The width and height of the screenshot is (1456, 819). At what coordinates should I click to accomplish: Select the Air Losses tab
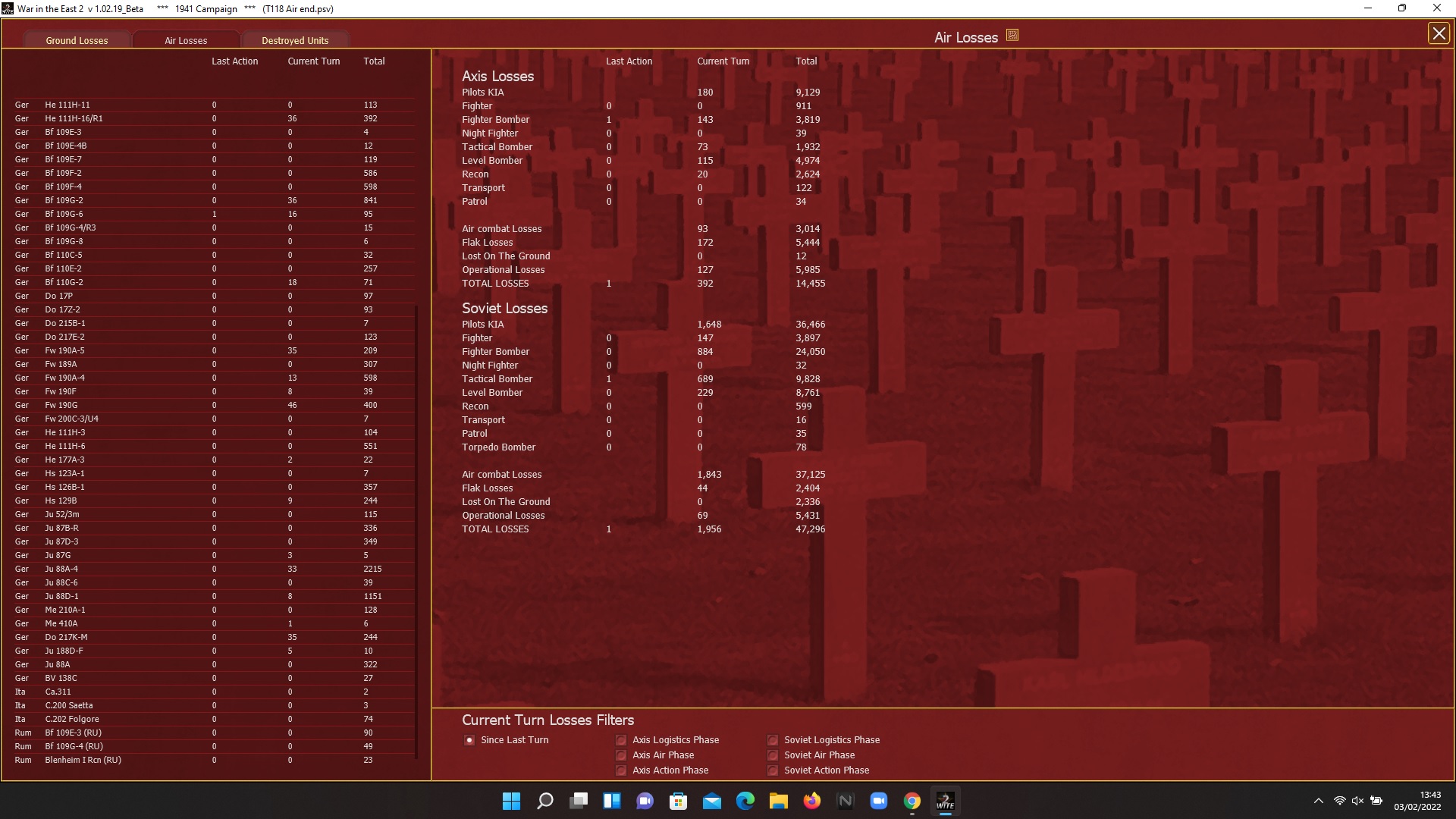[186, 40]
